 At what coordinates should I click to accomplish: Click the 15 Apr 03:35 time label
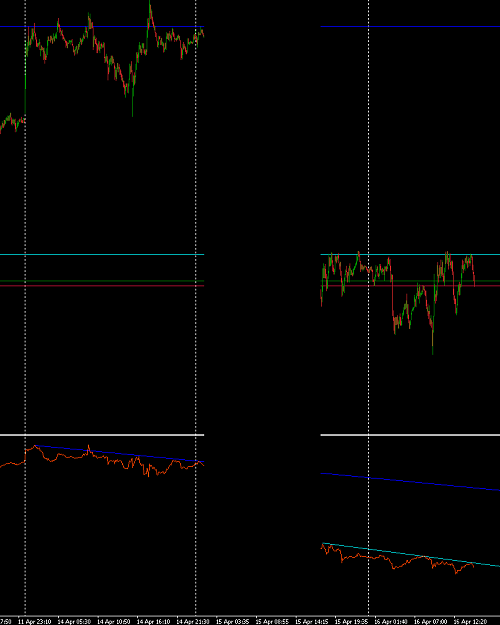232,621
